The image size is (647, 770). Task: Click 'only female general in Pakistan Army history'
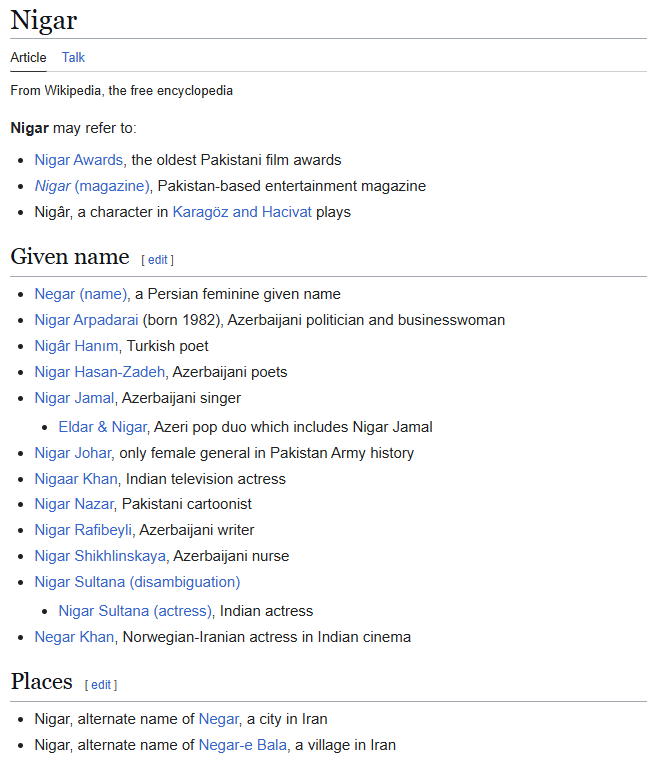coord(267,453)
